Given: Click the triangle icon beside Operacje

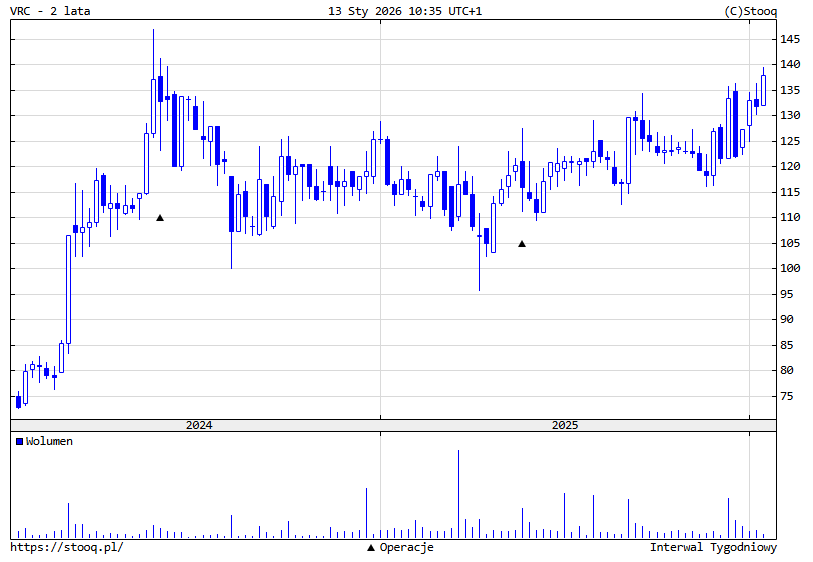Looking at the screenshot, I should 371,548.
